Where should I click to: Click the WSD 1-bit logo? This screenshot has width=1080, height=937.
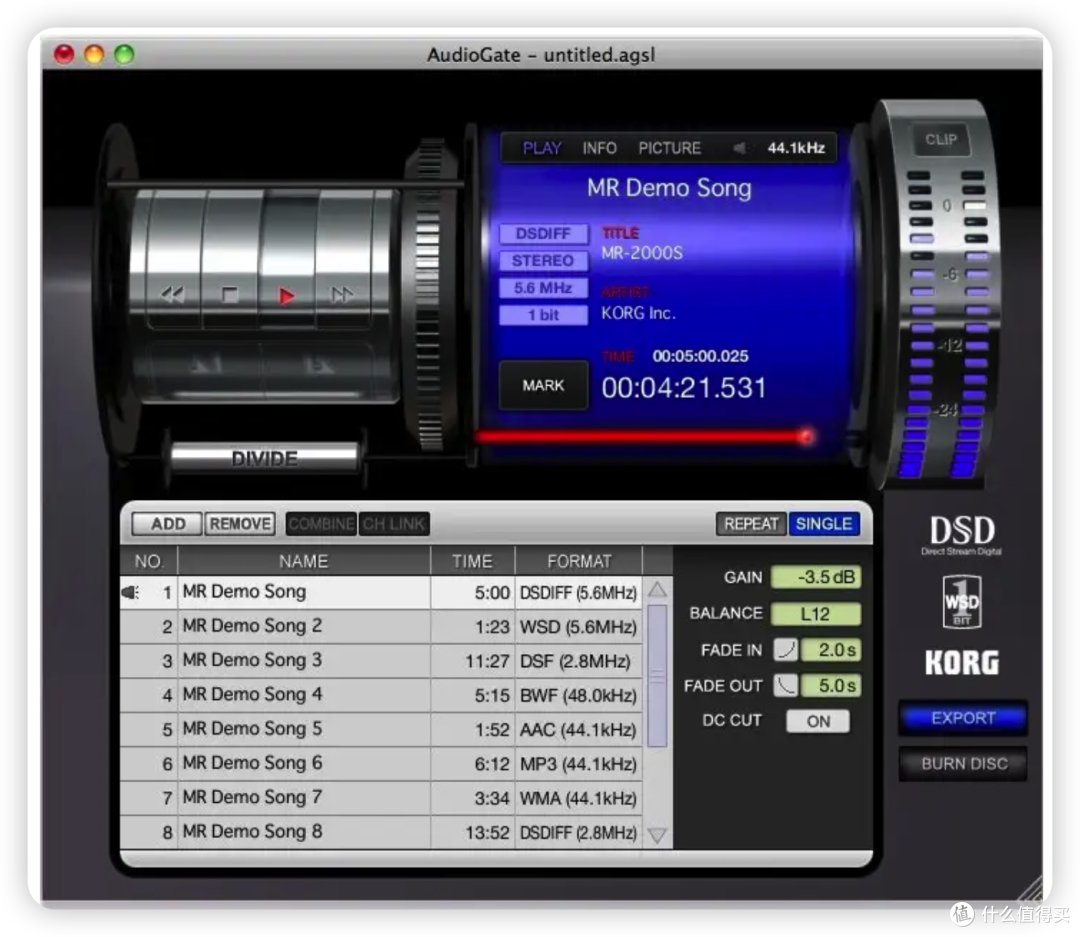click(x=962, y=601)
